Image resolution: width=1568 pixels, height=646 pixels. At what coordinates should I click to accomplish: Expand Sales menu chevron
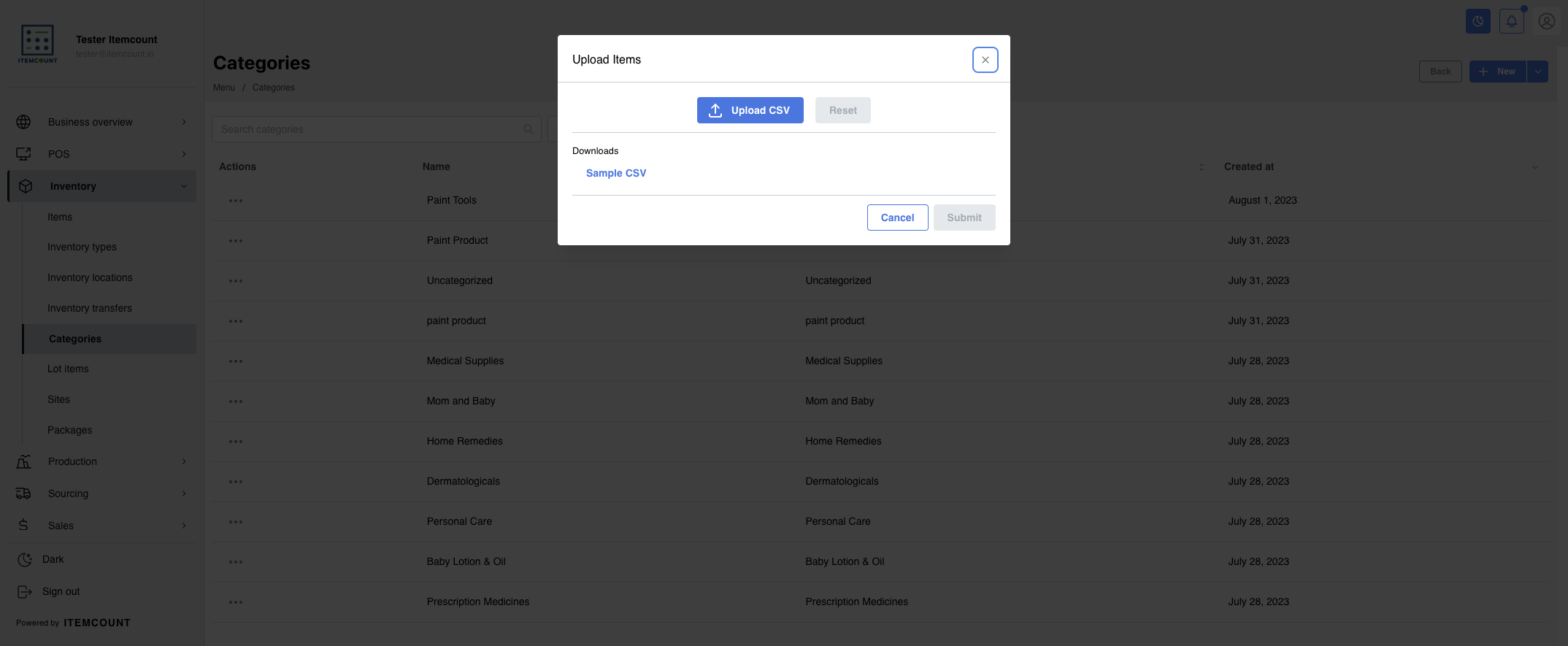click(x=184, y=526)
